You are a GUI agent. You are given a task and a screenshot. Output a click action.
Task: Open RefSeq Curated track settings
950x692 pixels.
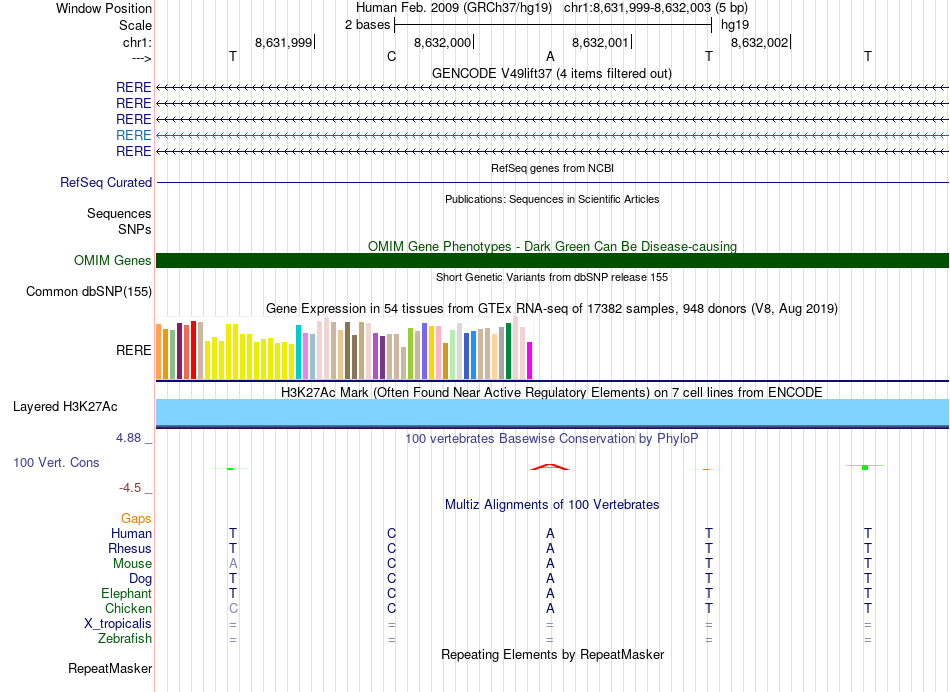coord(105,182)
